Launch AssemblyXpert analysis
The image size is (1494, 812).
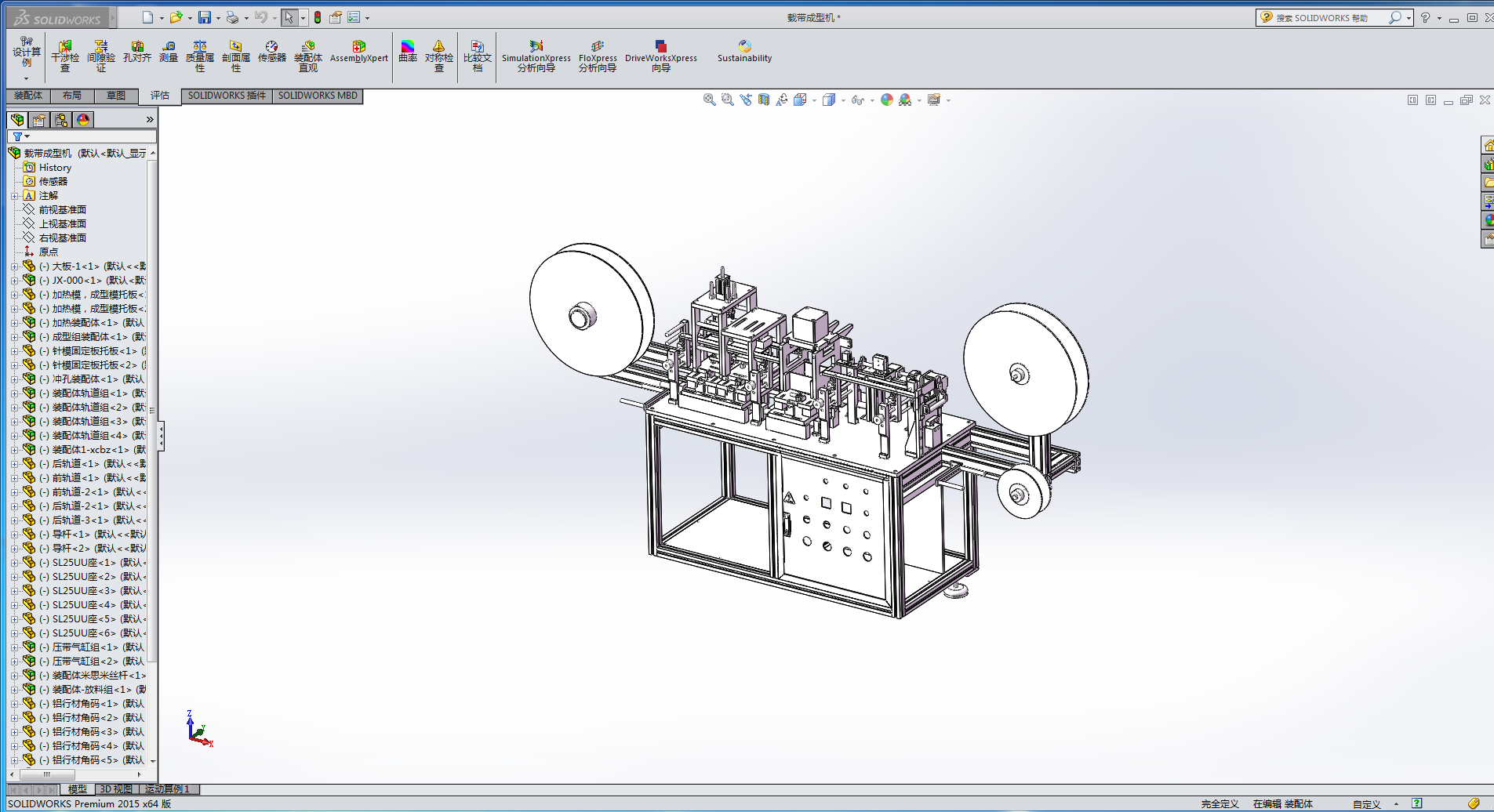coord(358,52)
